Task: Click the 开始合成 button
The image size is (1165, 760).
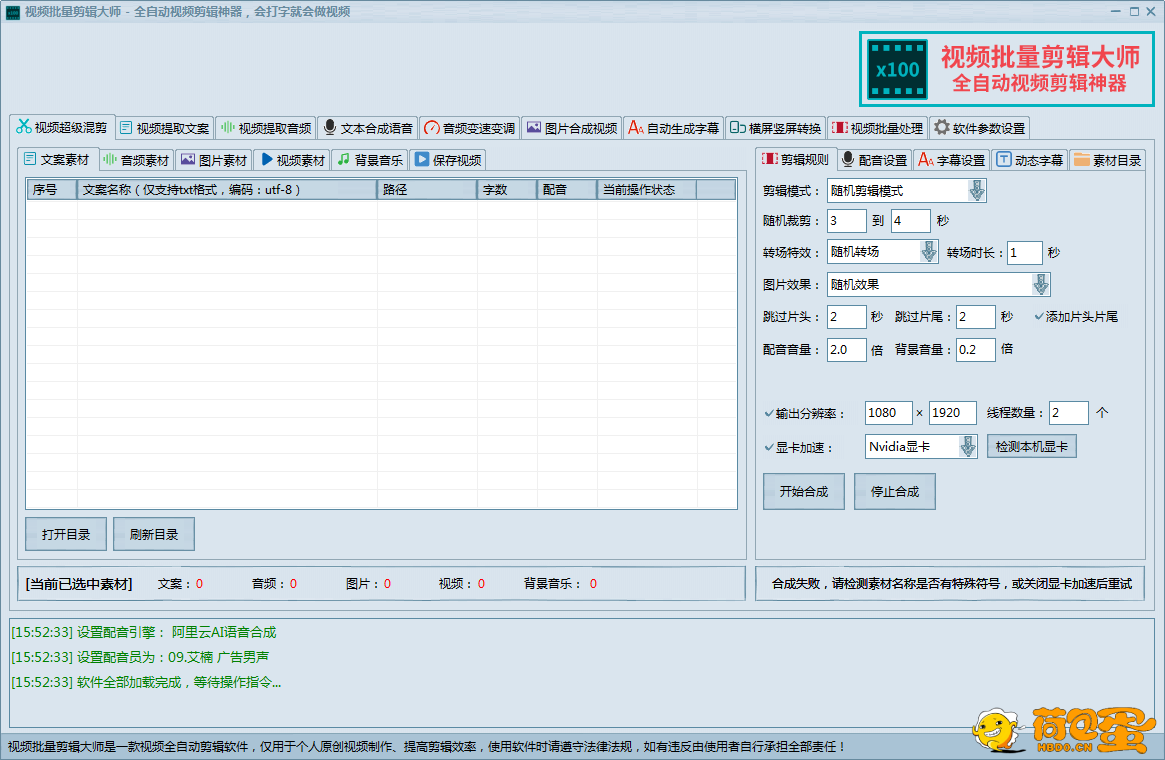Action: (804, 491)
